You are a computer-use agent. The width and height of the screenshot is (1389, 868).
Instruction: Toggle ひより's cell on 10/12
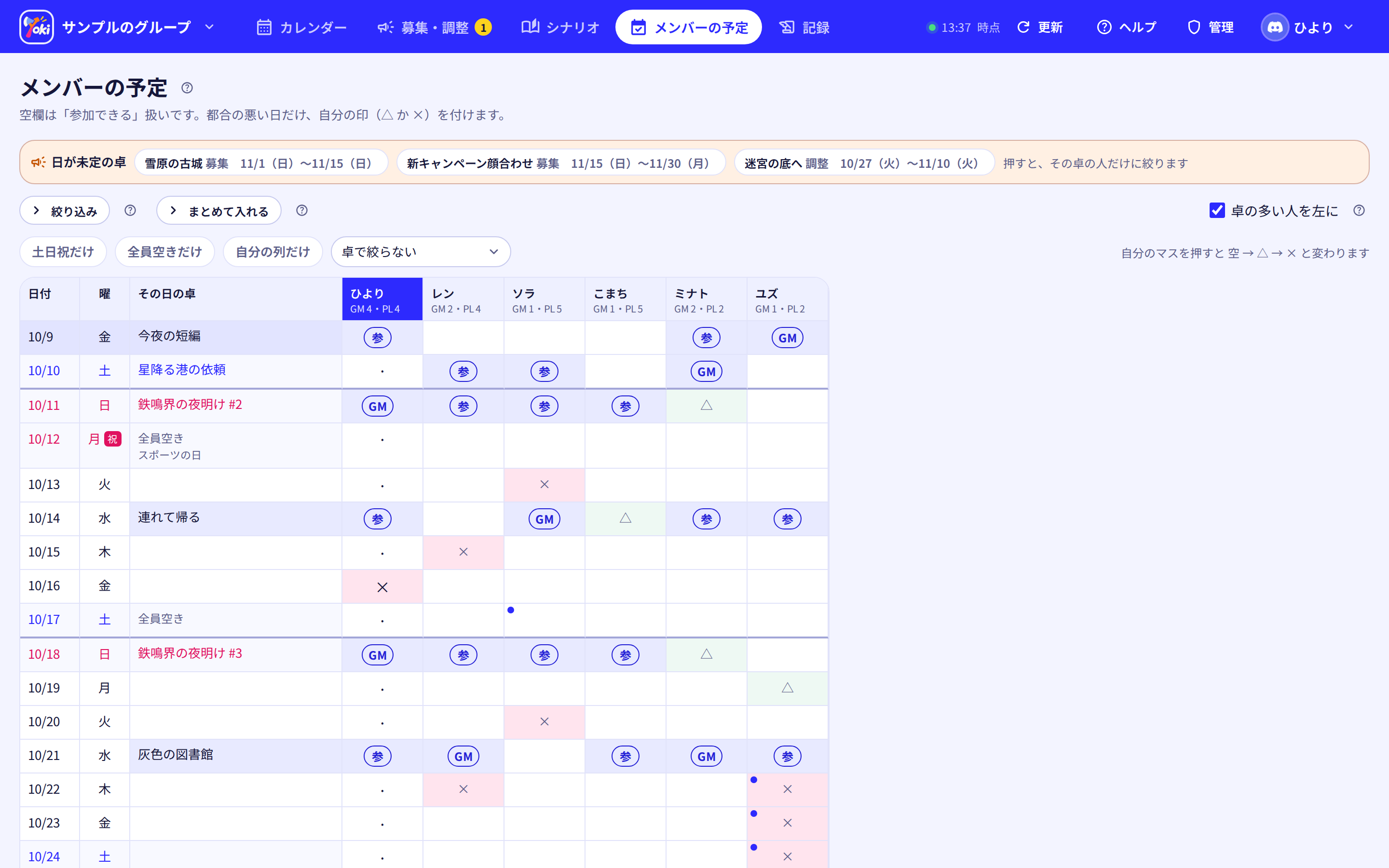[x=382, y=446]
